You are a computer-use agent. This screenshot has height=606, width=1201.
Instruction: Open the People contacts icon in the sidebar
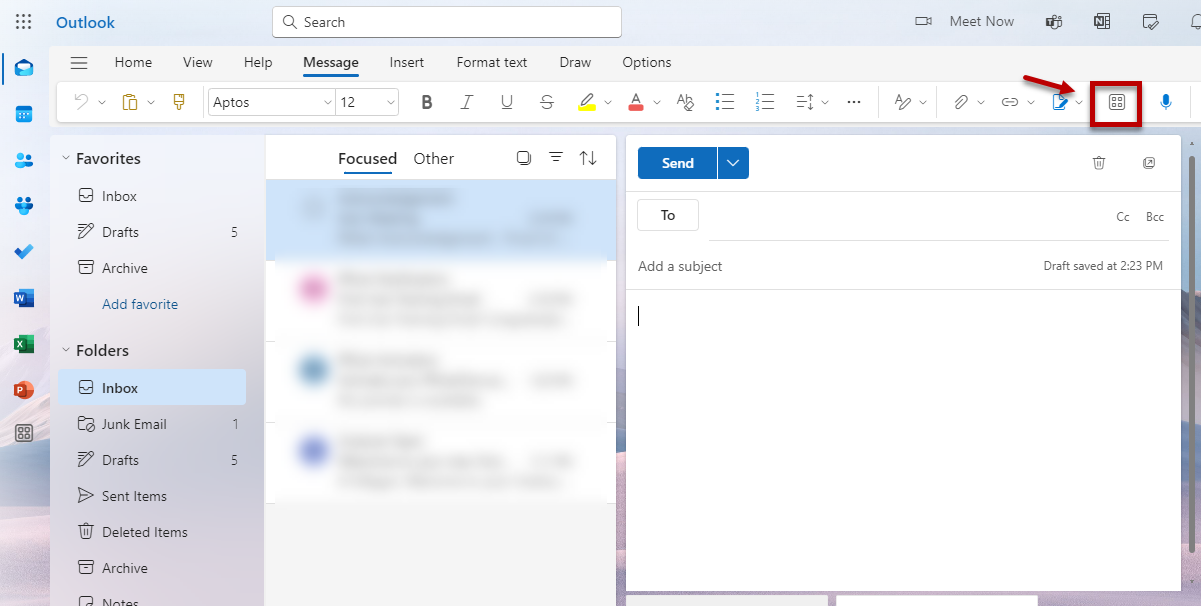pyautogui.click(x=24, y=160)
